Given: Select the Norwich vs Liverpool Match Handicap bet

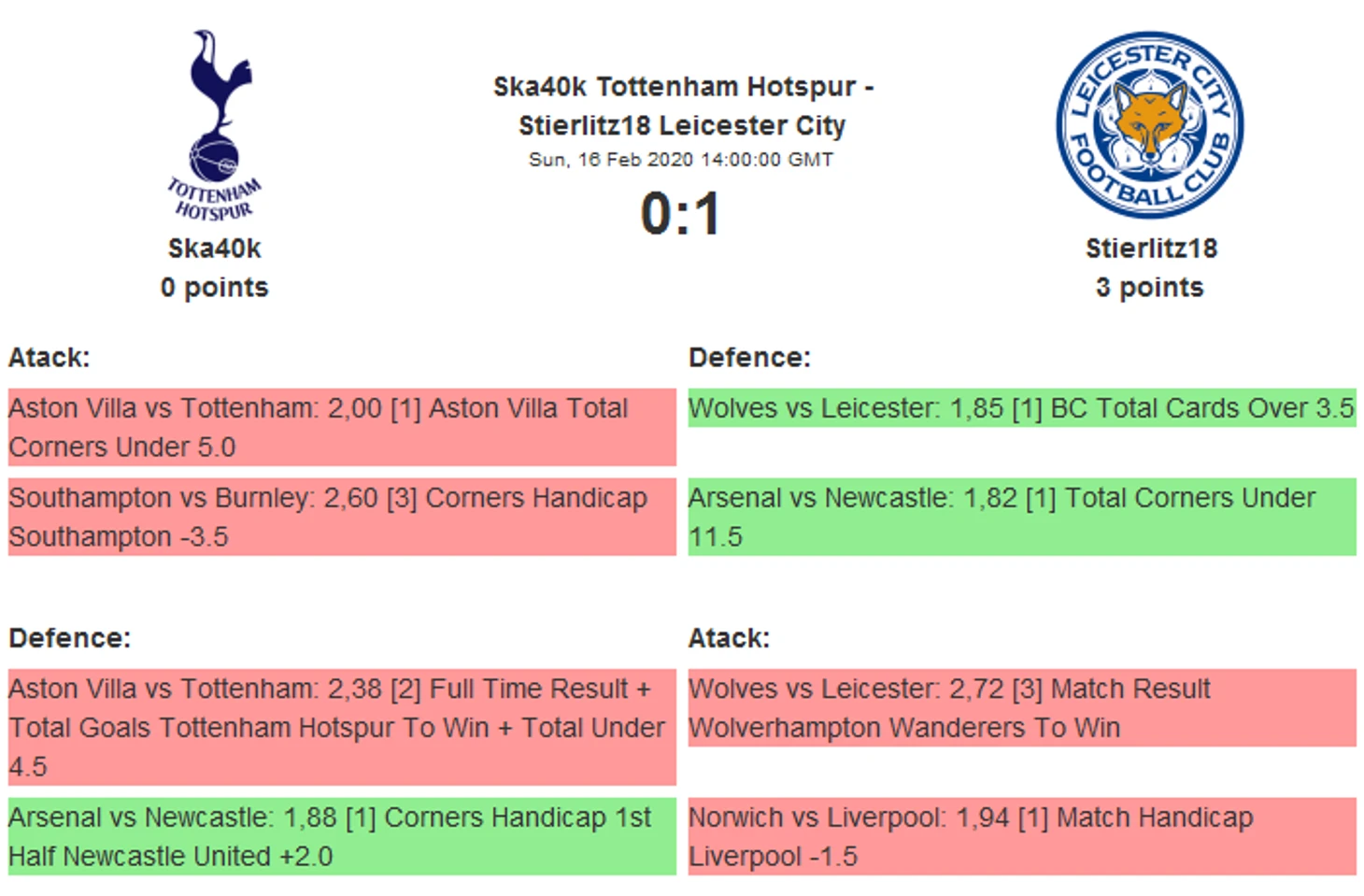Looking at the screenshot, I should pyautogui.click(x=1021, y=836).
